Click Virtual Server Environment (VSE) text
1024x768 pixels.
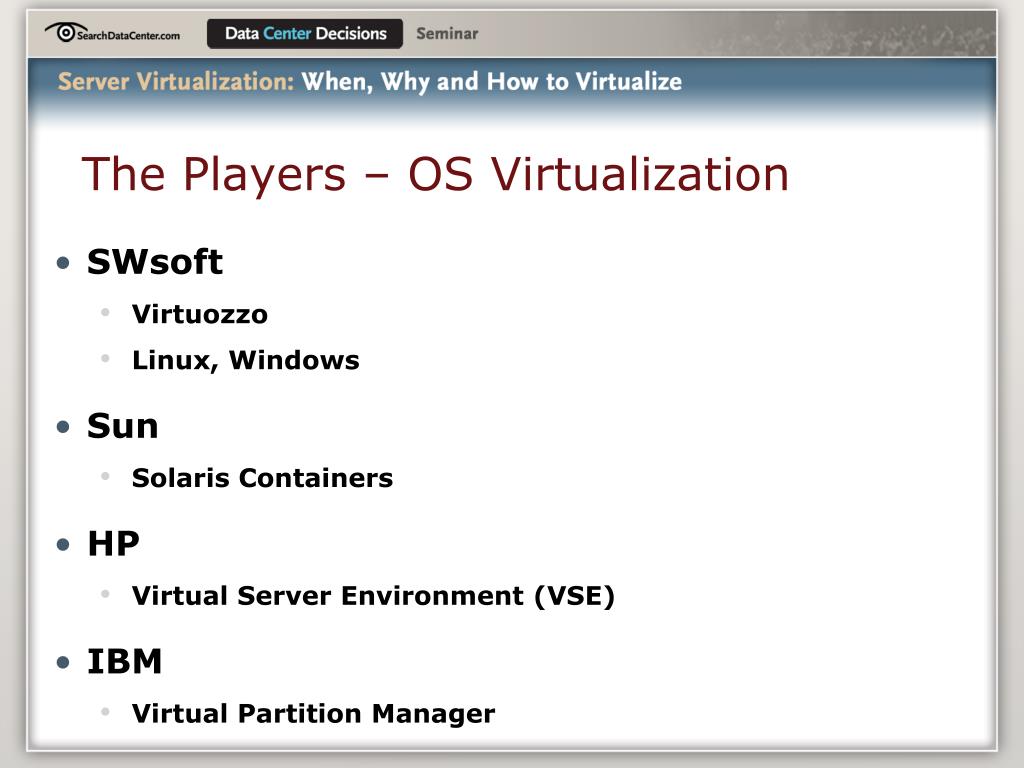pyautogui.click(x=374, y=596)
